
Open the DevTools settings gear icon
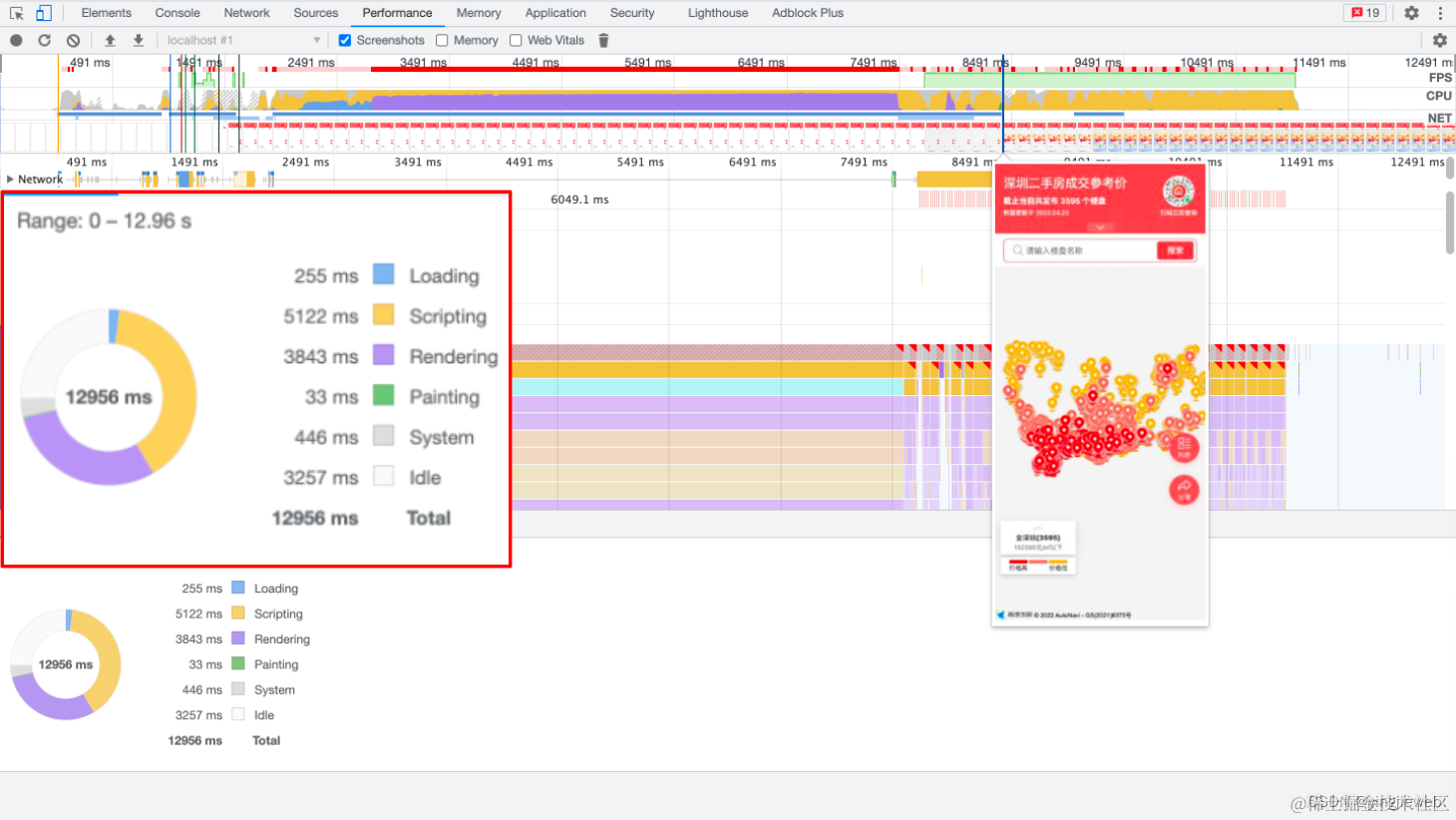[x=1411, y=13]
